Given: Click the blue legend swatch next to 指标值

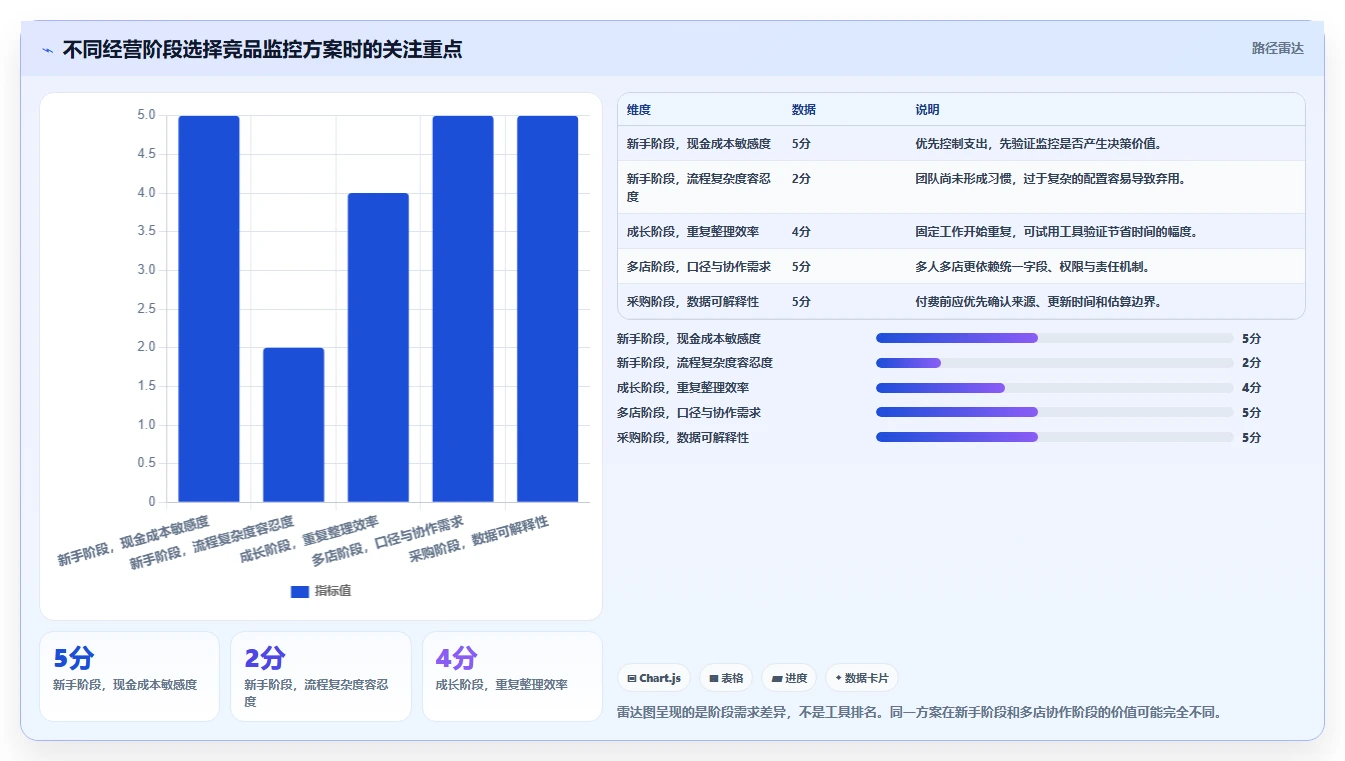Looking at the screenshot, I should (299, 591).
